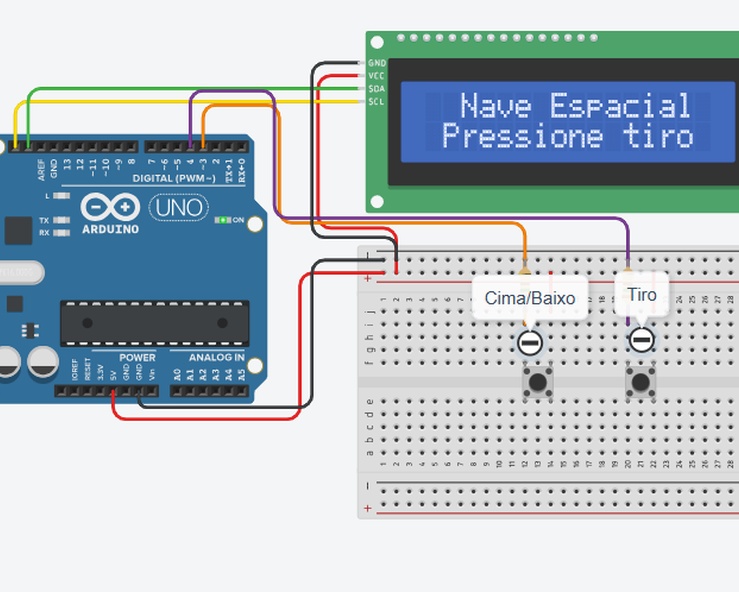This screenshot has height=592, width=739.
Task: Click the LCD VCC pin
Action: 361,76
